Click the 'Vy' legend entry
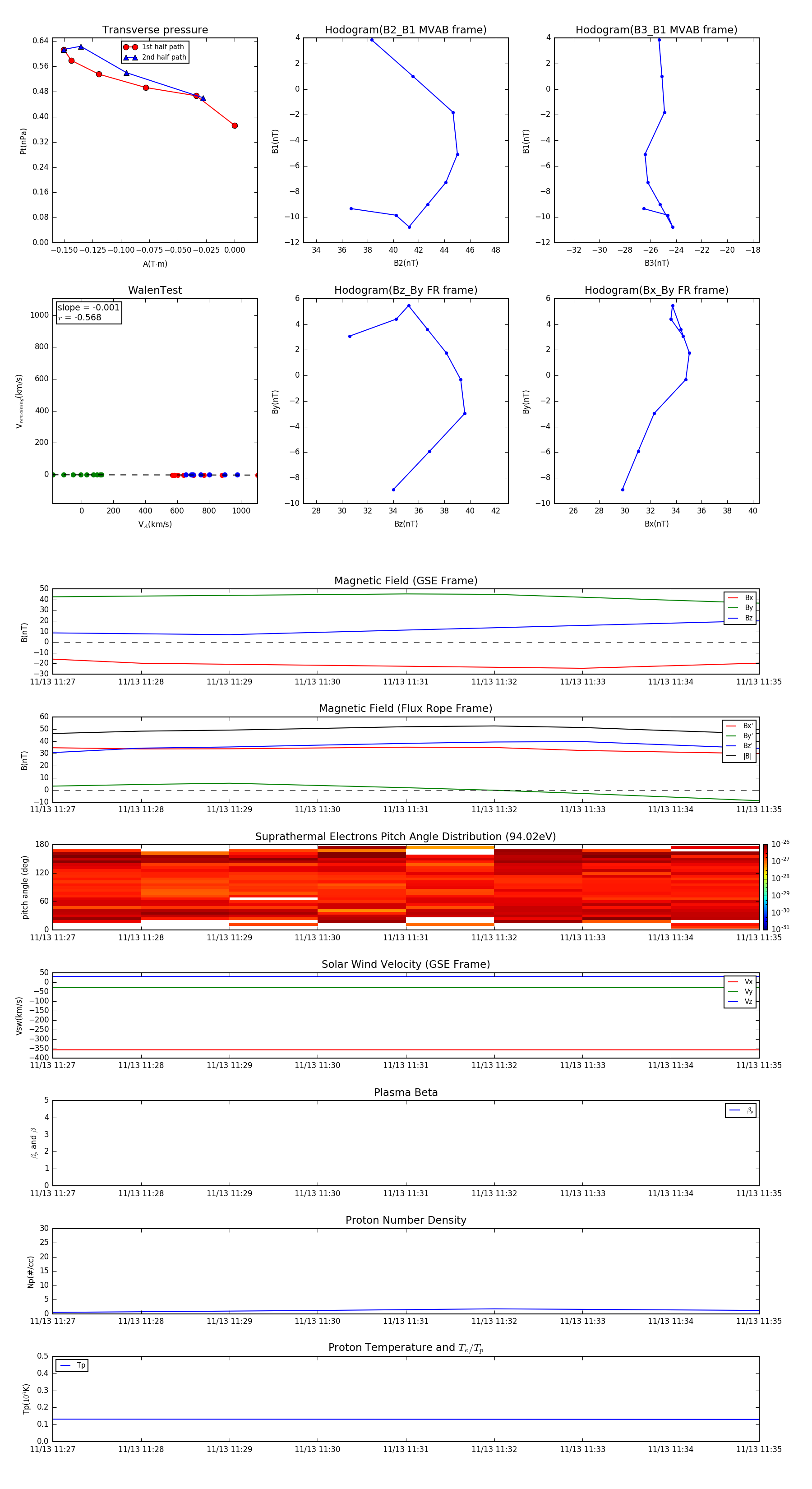The width and height of the screenshot is (812, 1489). point(740,991)
